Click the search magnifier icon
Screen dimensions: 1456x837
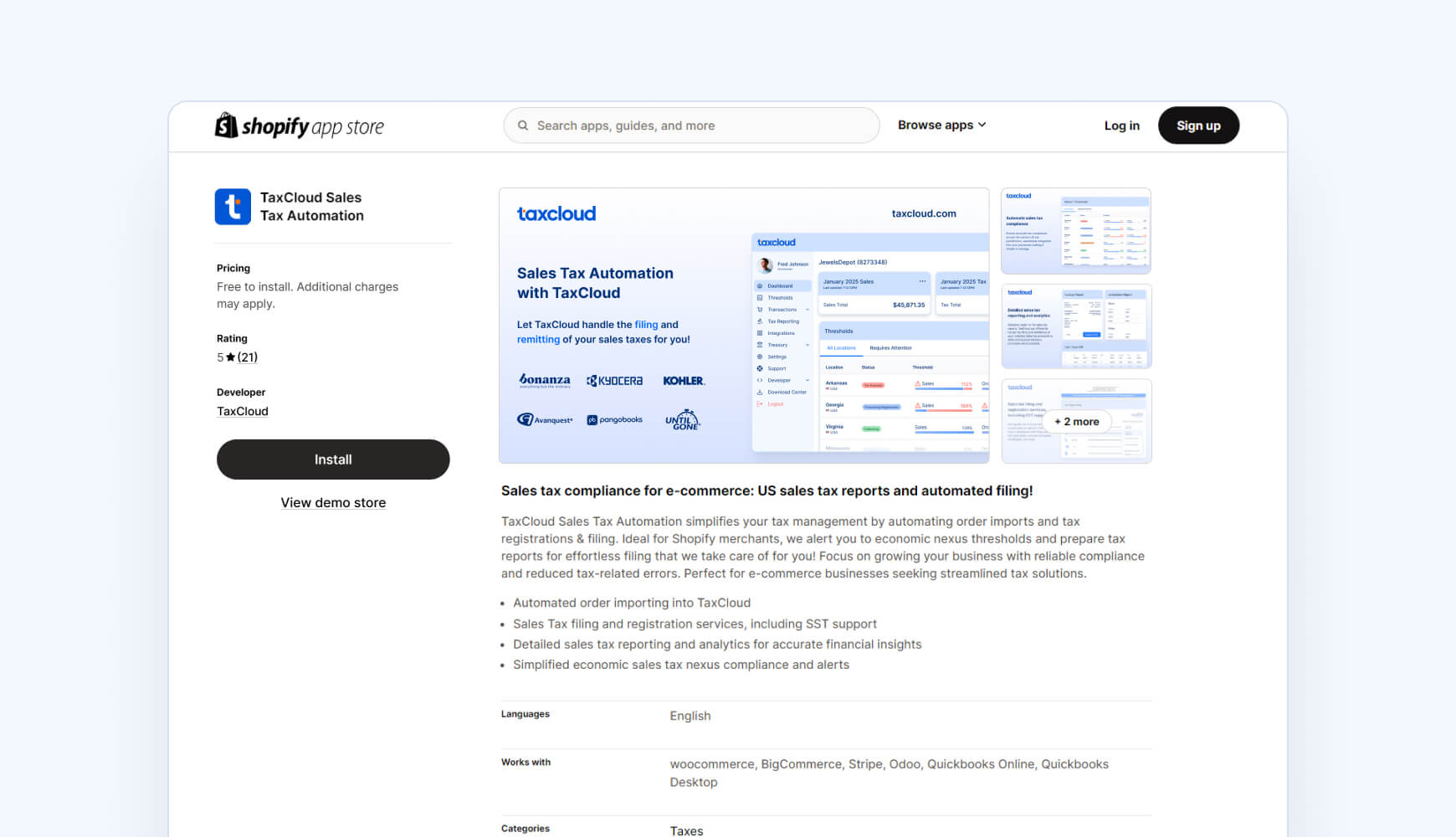(523, 126)
